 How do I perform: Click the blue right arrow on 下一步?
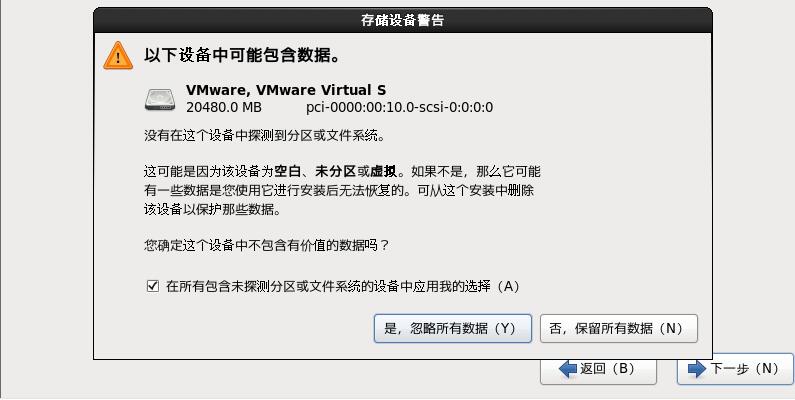697,369
